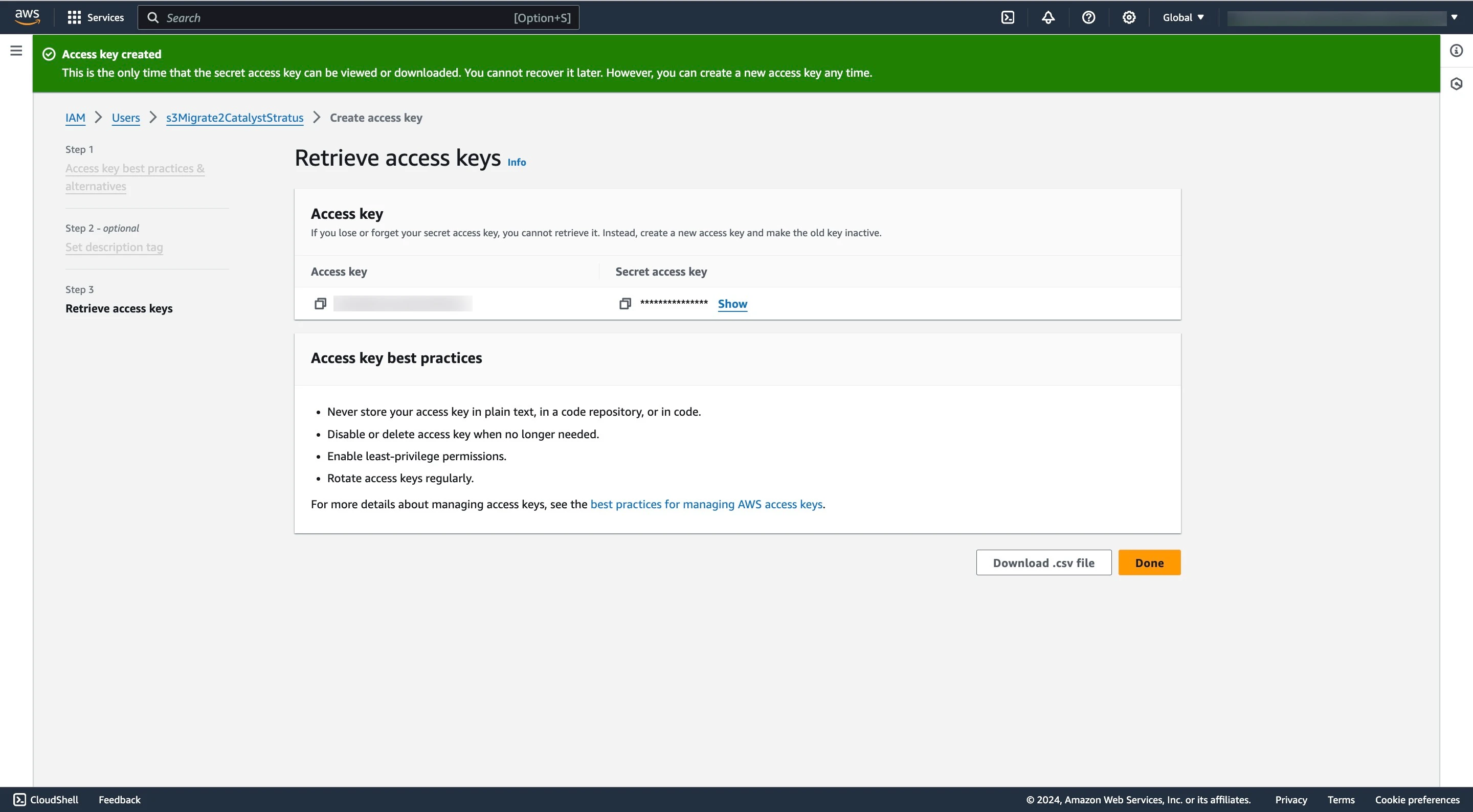Open the AWS CloudShell icon in top bar

(x=1008, y=18)
